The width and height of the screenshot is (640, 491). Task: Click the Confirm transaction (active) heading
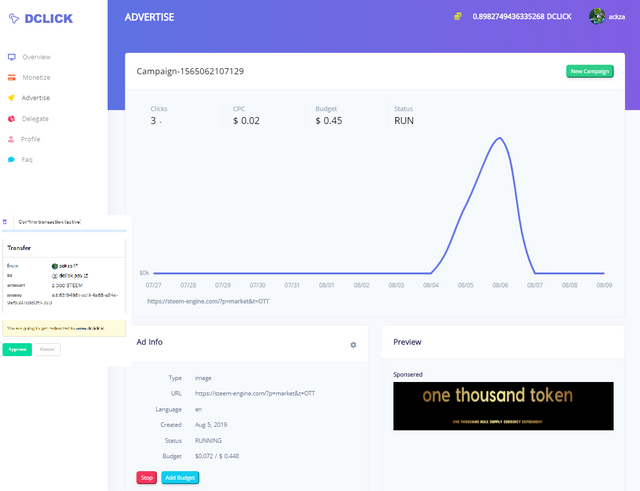click(50, 222)
